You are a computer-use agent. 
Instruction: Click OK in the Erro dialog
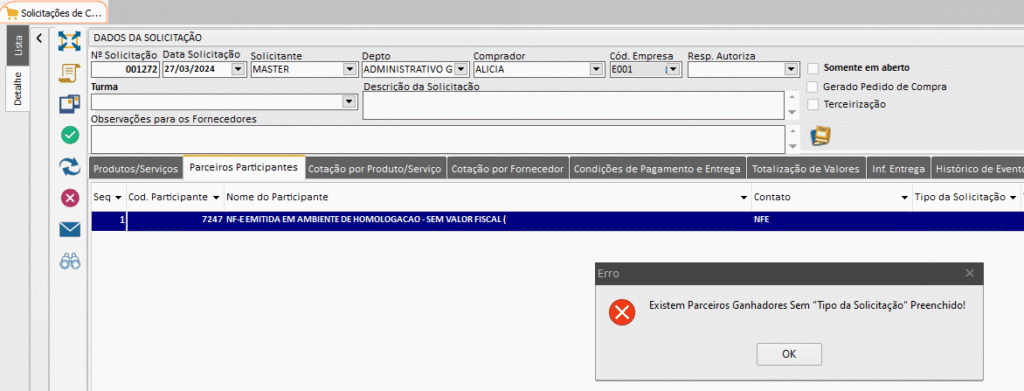(x=789, y=354)
